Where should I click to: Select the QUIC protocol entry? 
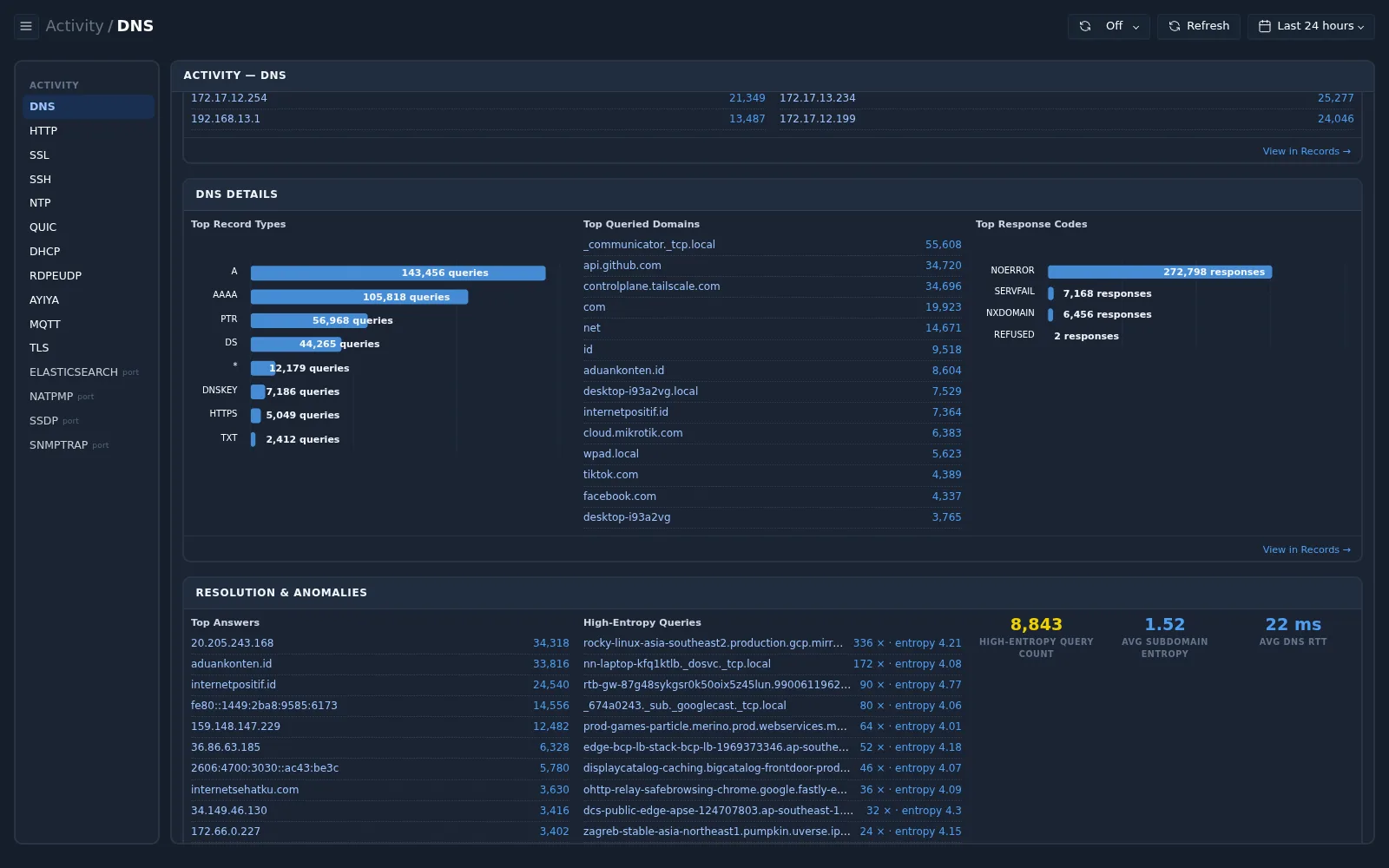(89, 227)
